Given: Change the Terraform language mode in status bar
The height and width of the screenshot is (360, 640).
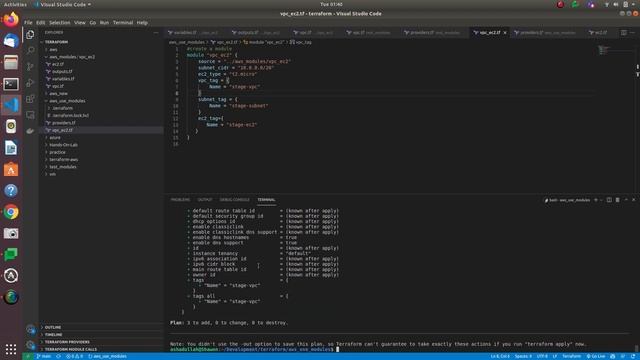Looking at the screenshot, I should tap(571, 356).
